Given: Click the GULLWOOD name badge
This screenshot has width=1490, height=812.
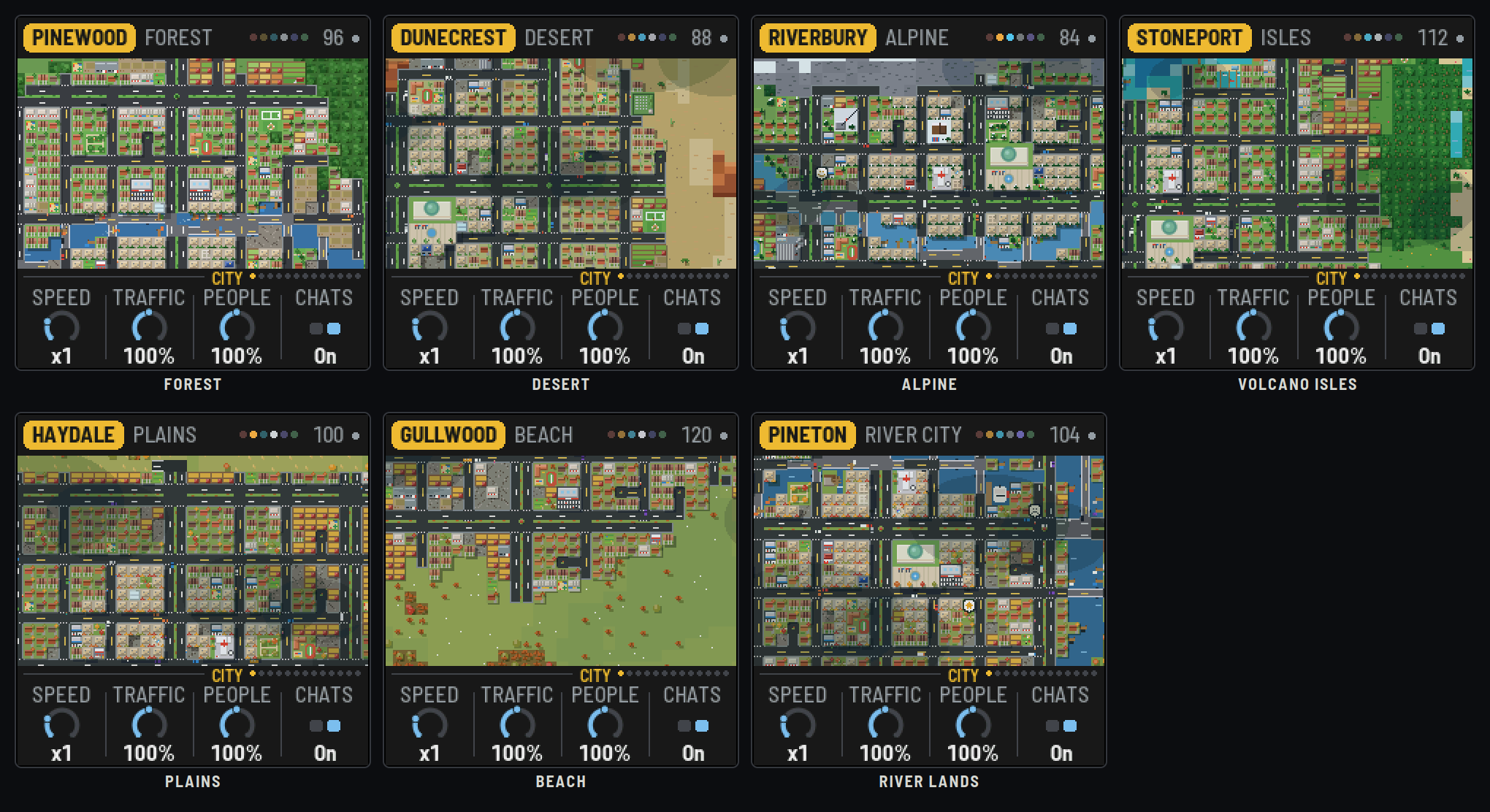Looking at the screenshot, I should (x=448, y=435).
